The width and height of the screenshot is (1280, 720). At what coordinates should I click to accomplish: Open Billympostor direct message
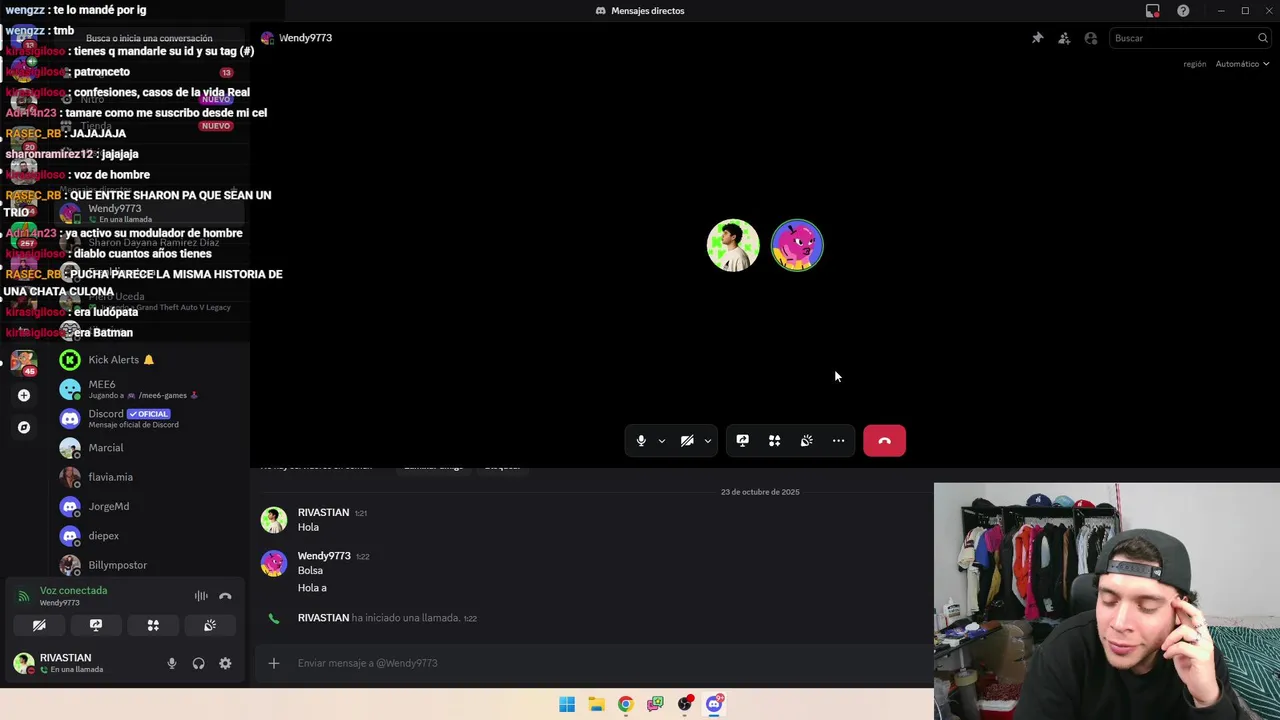coord(150,565)
